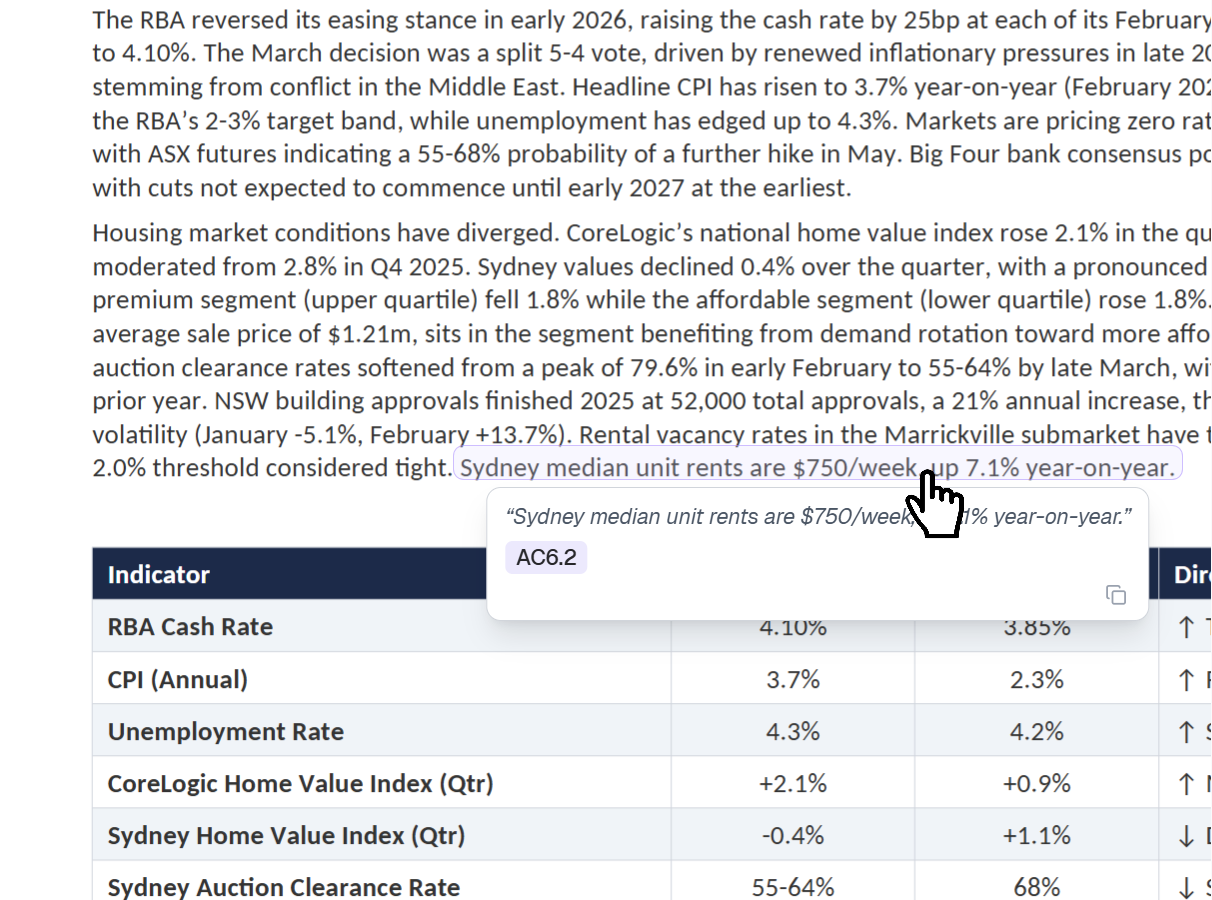1212x900 pixels.
Task: Select the CPI (Annual) row label
Action: (x=177, y=680)
